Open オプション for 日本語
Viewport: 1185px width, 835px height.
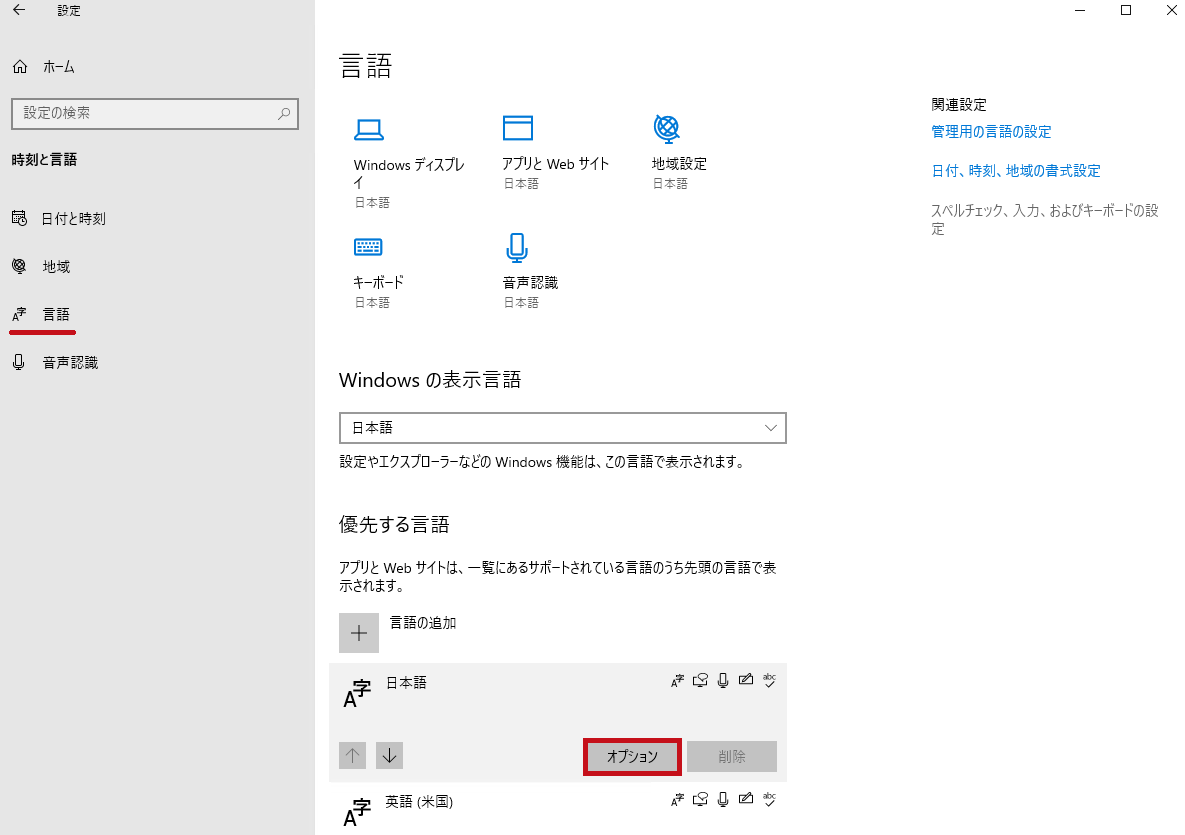tap(633, 756)
